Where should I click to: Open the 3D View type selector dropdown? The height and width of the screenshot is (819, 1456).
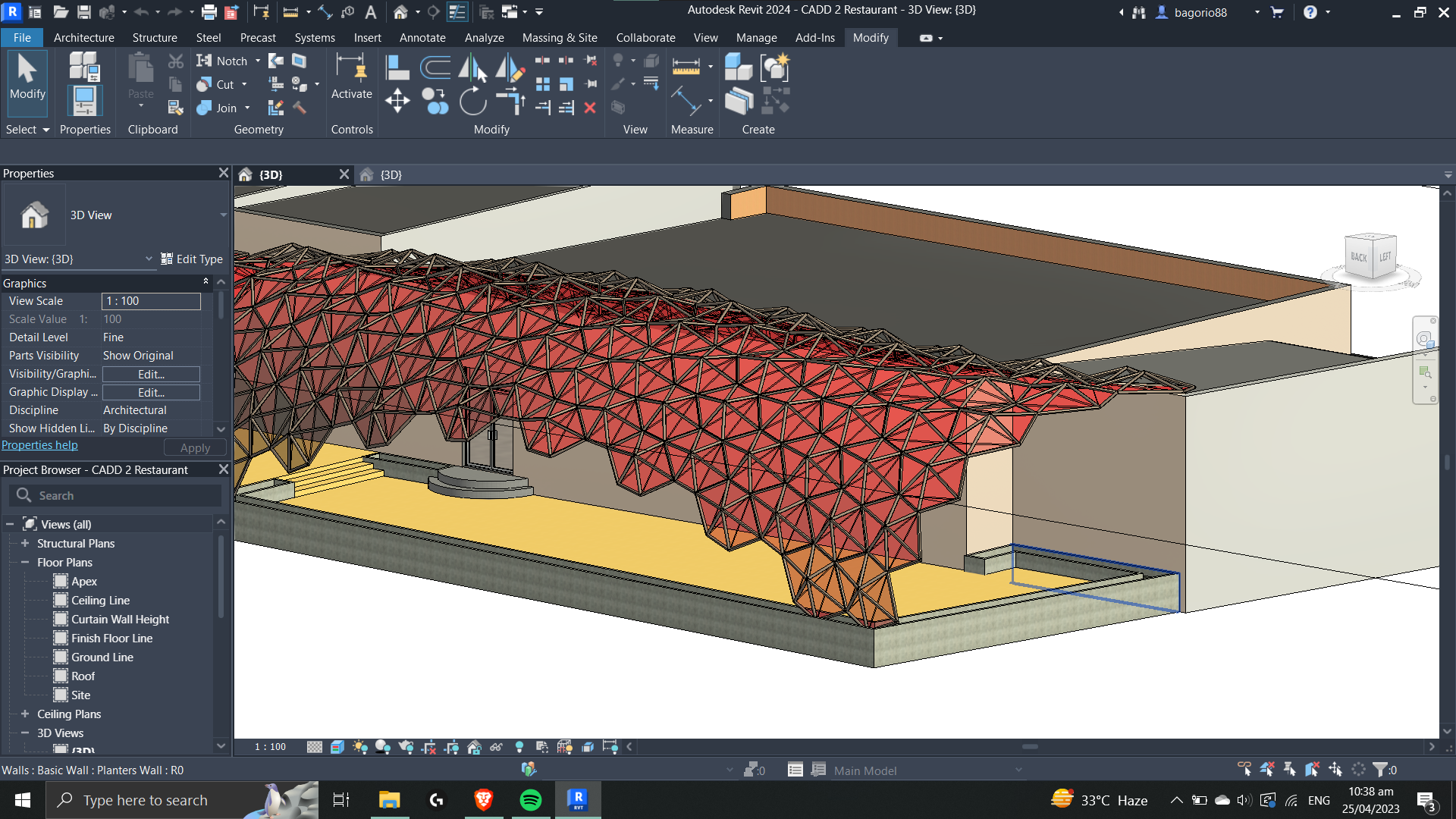[x=223, y=215]
